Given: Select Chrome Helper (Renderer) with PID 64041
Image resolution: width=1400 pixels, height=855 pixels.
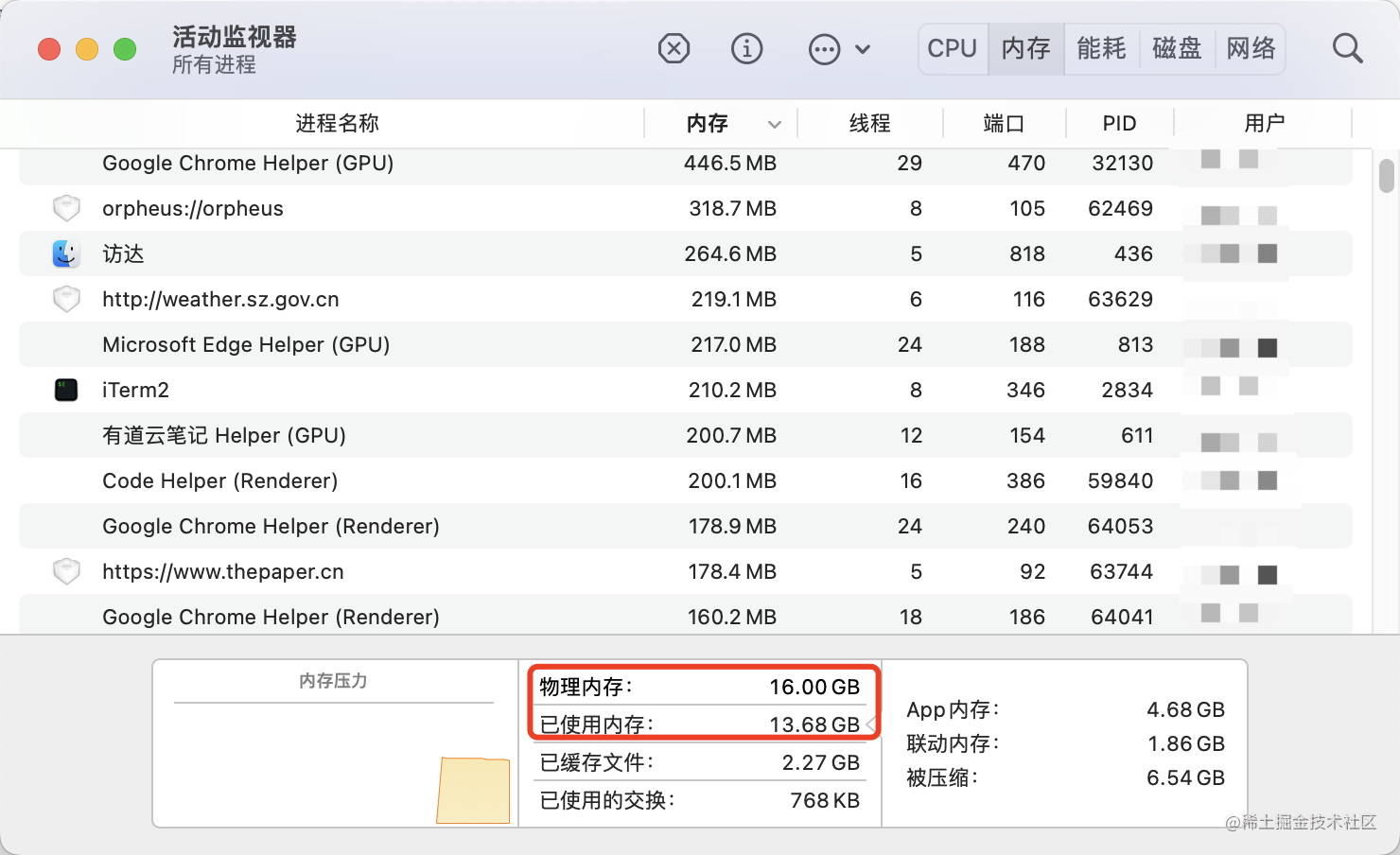Looking at the screenshot, I should point(271,617).
